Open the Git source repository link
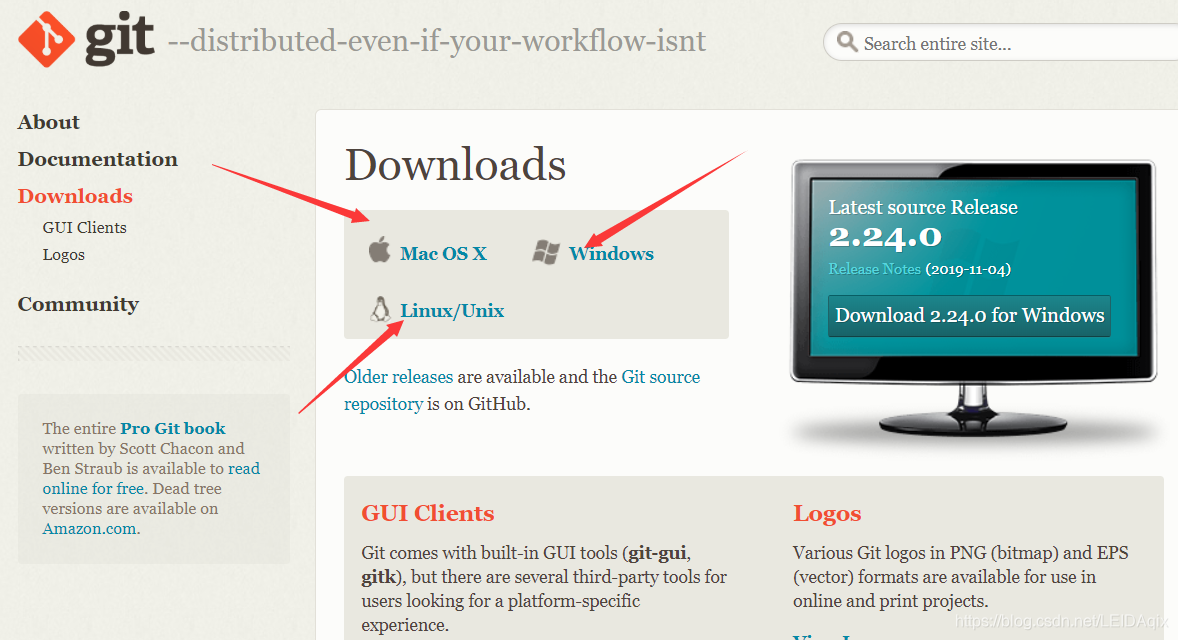This screenshot has width=1178, height=640. pos(522,390)
